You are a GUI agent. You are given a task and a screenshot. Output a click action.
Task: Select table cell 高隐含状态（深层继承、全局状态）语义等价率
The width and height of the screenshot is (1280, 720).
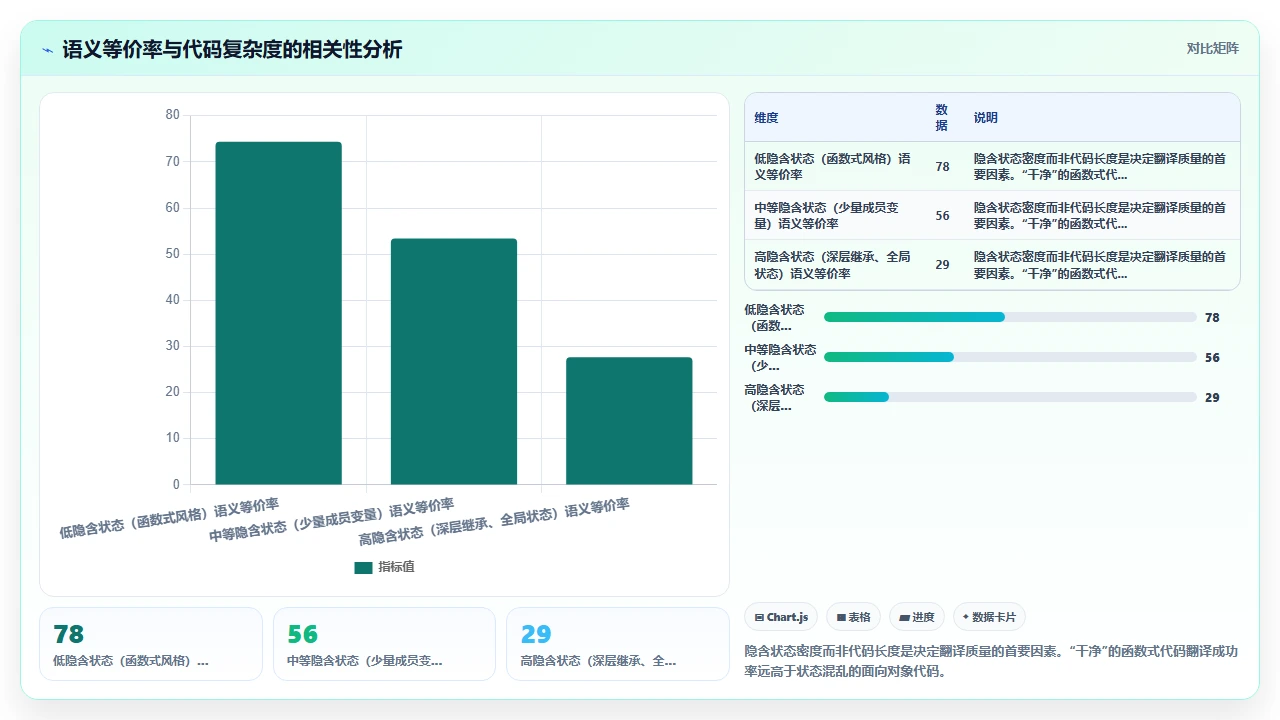pos(833,264)
